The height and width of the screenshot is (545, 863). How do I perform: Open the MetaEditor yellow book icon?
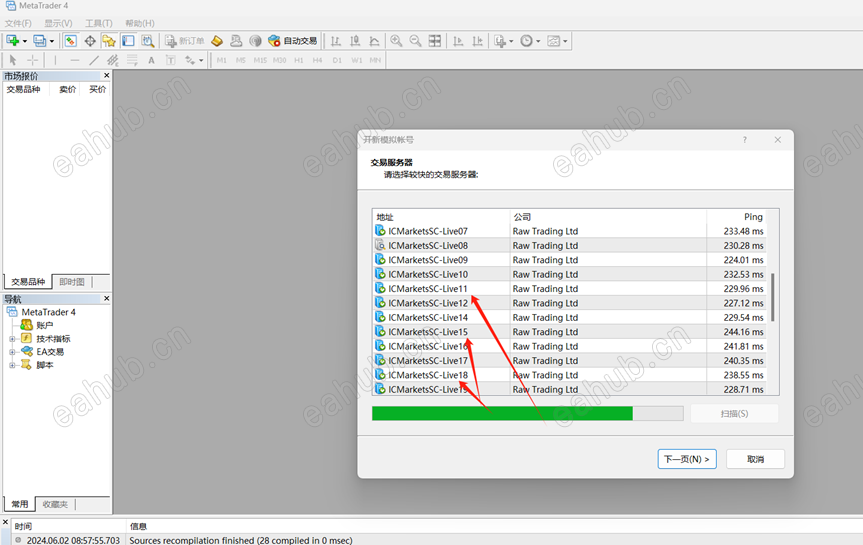217,41
